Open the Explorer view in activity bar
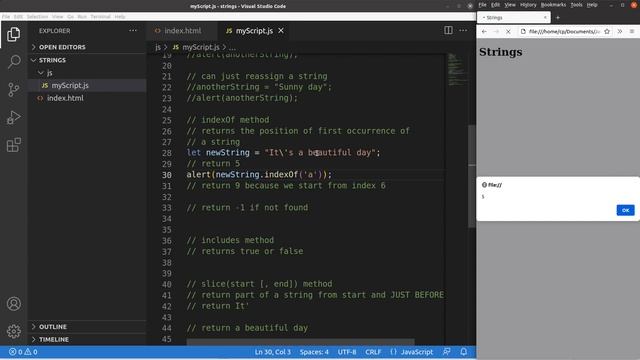Screen dimensions: 640x360 pyautogui.click(x=13, y=34)
